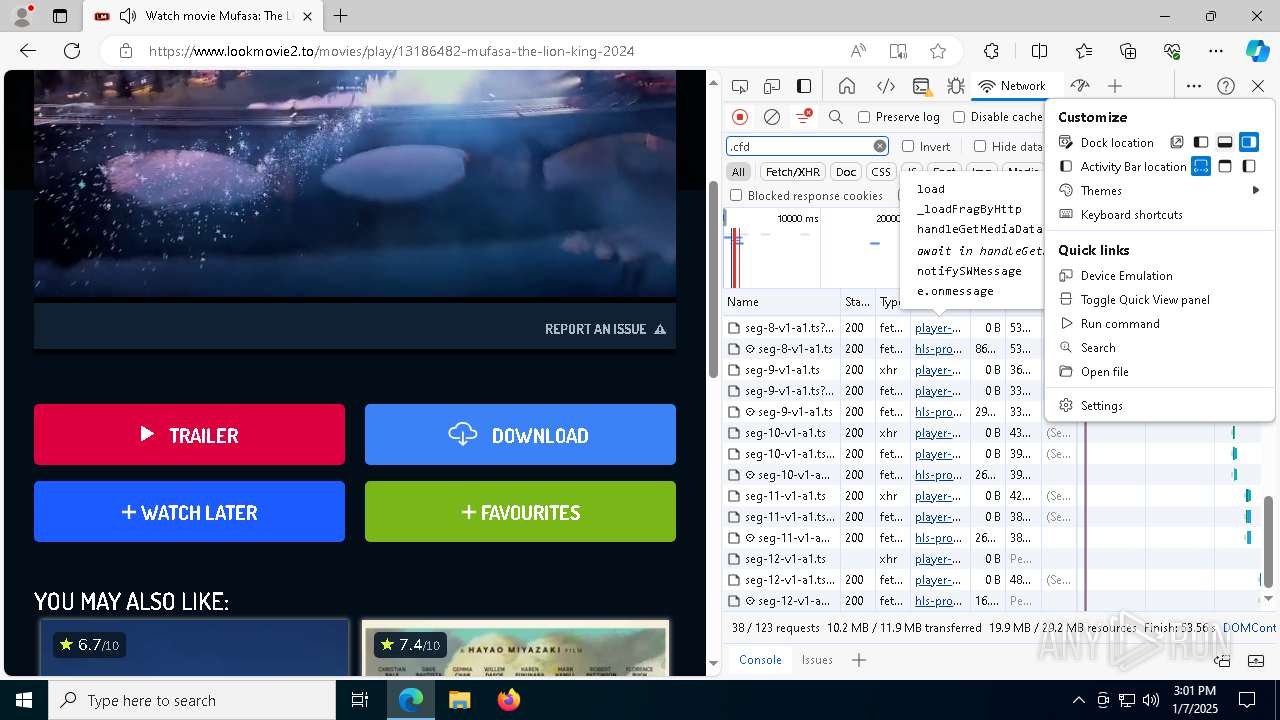Click the red TRAILER button
The width and height of the screenshot is (1280, 720).
coord(189,434)
